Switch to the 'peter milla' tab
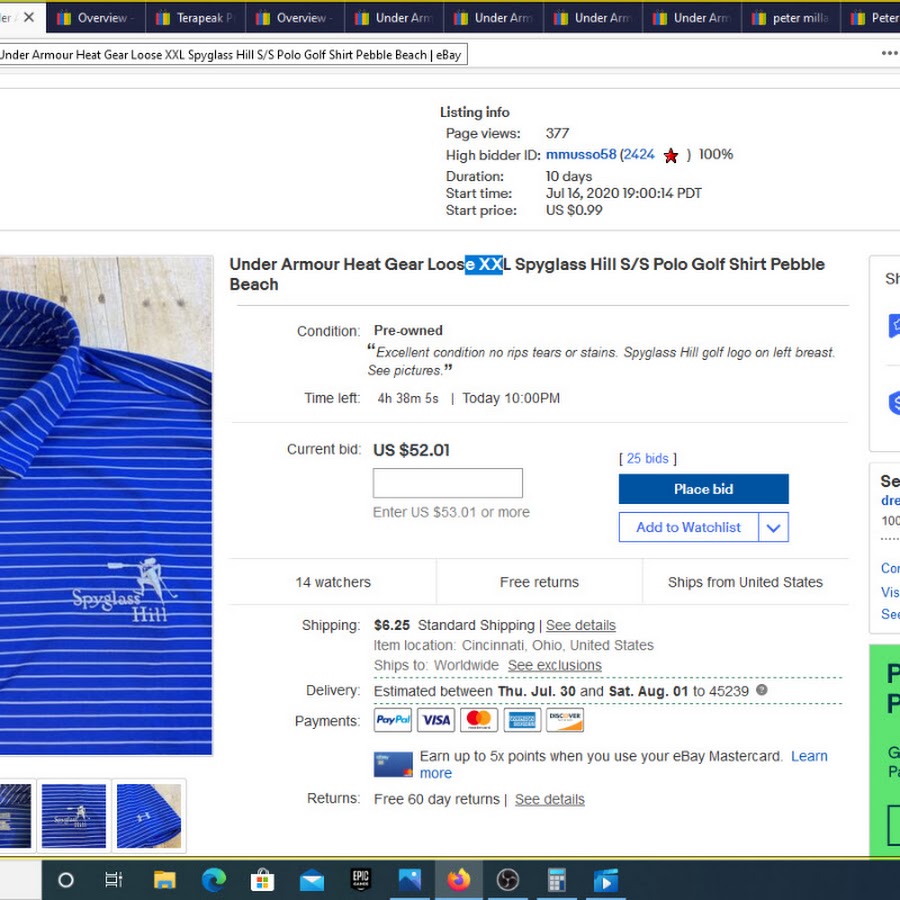 coord(791,18)
